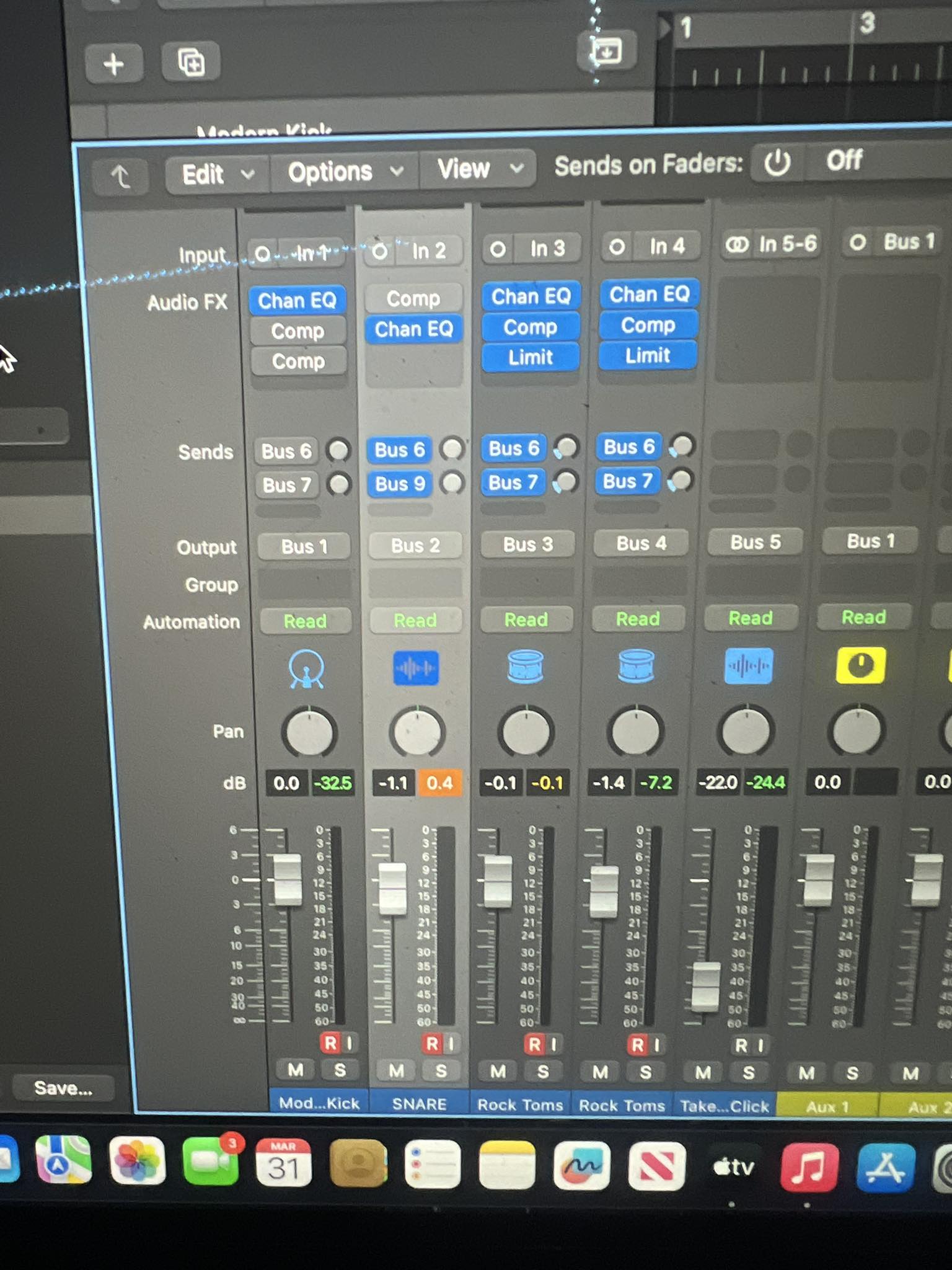
Task: Open the mixer Options menu
Action: (x=345, y=172)
